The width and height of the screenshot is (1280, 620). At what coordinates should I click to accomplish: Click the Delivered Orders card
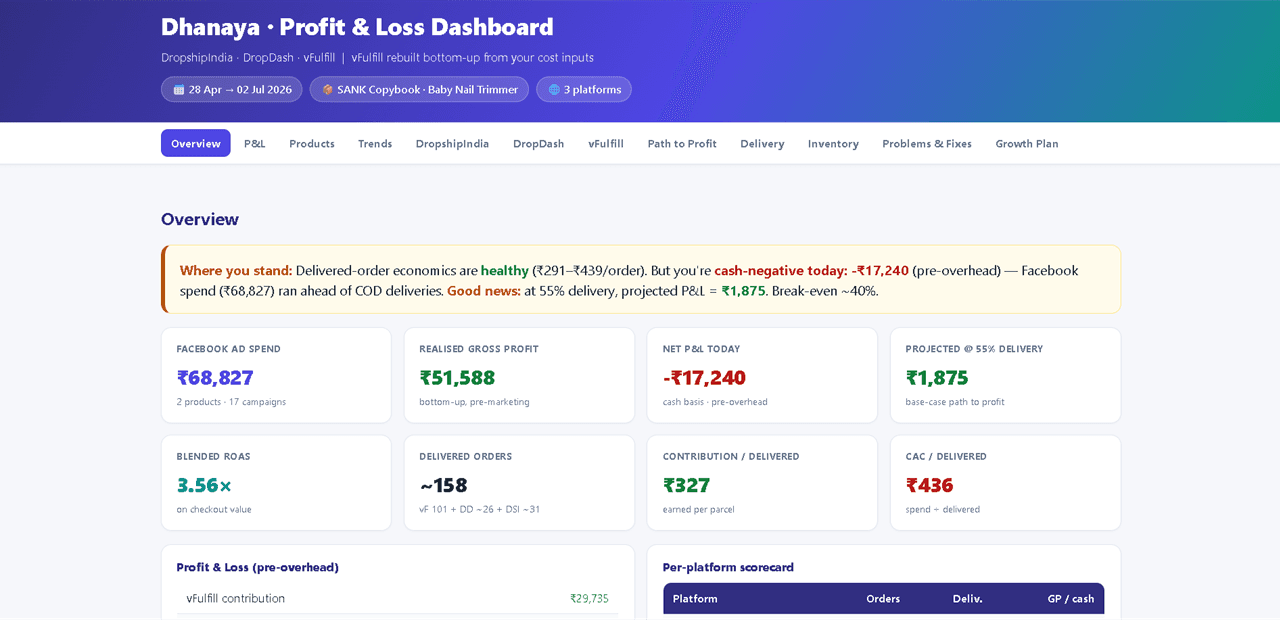pos(519,482)
